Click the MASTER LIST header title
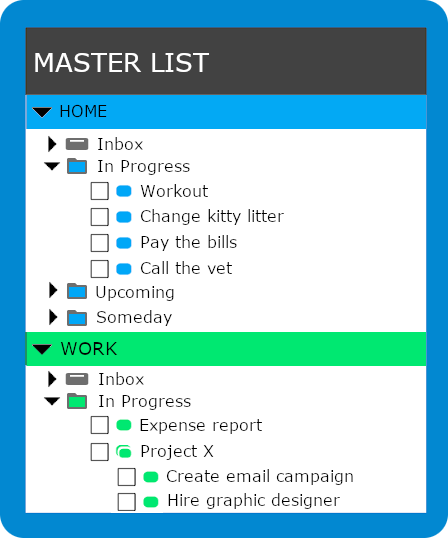This screenshot has height=539, width=448. [x=121, y=63]
